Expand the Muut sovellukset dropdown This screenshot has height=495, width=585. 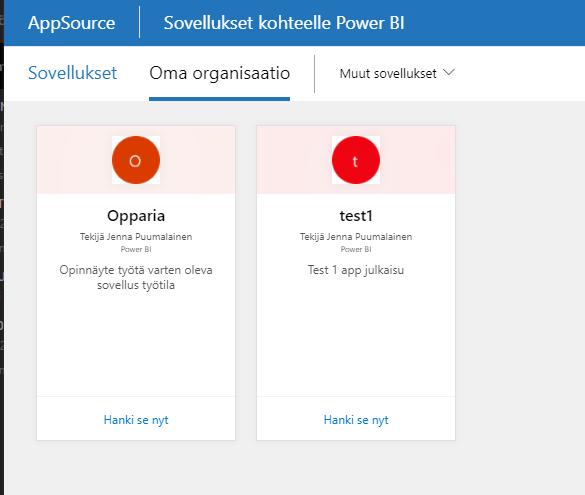(x=397, y=73)
